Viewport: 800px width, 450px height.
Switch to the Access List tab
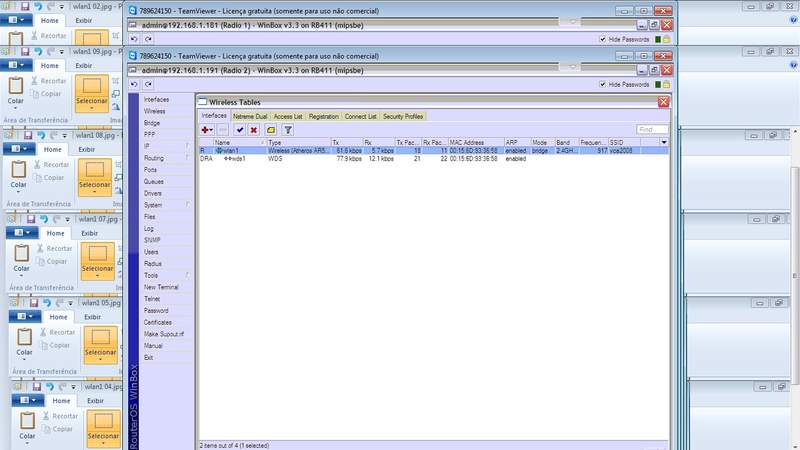point(288,116)
